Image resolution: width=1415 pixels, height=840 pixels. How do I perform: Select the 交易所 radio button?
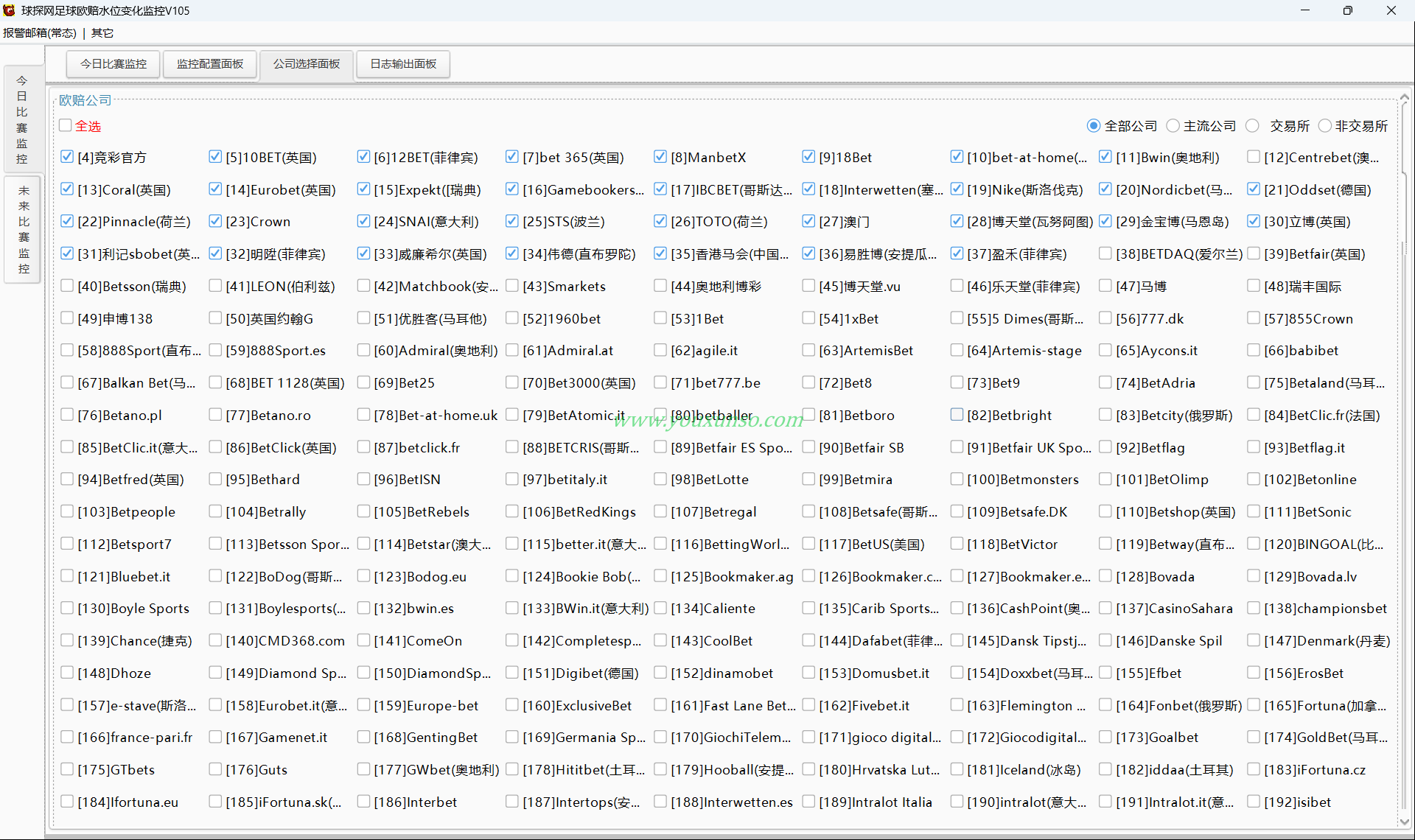[1252, 126]
